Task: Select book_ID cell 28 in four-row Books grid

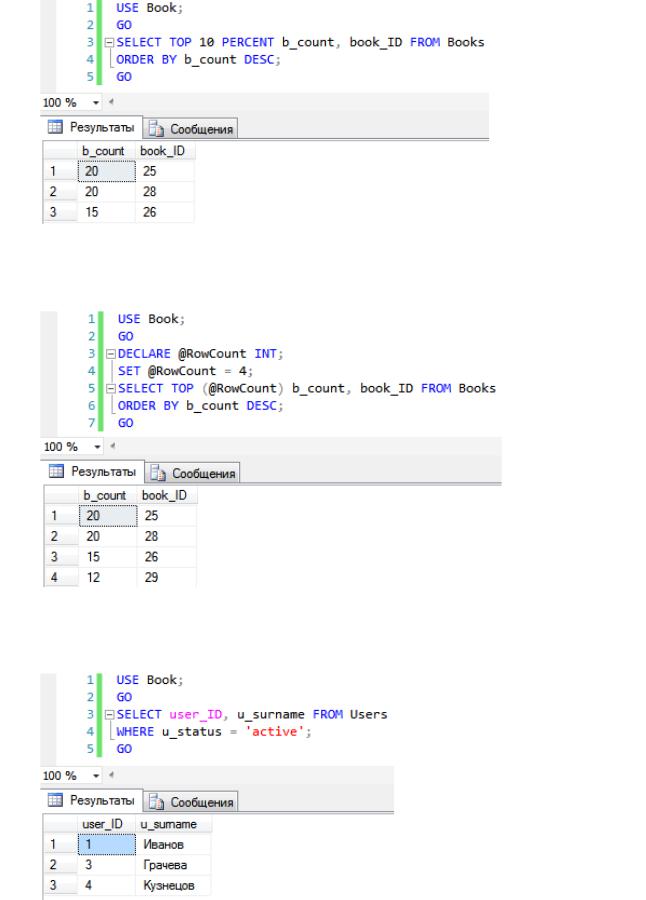Action: click(167, 536)
